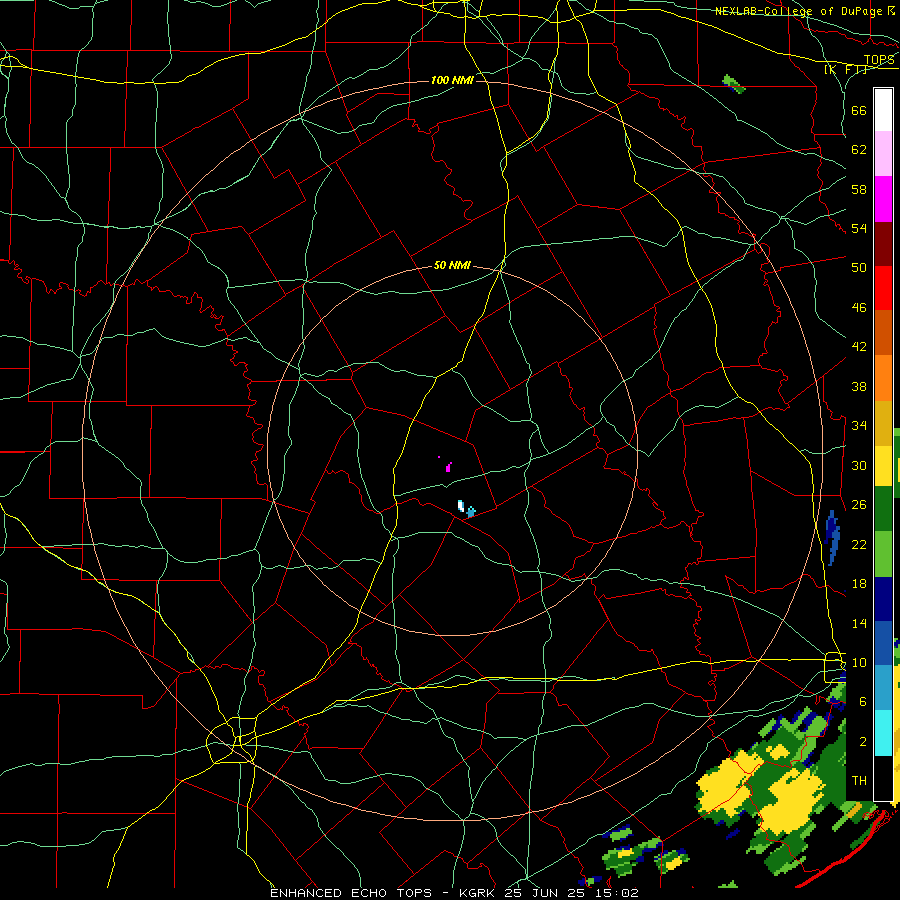Click the legend value 34
Viewport: 900px width, 900px height.
coord(859,426)
